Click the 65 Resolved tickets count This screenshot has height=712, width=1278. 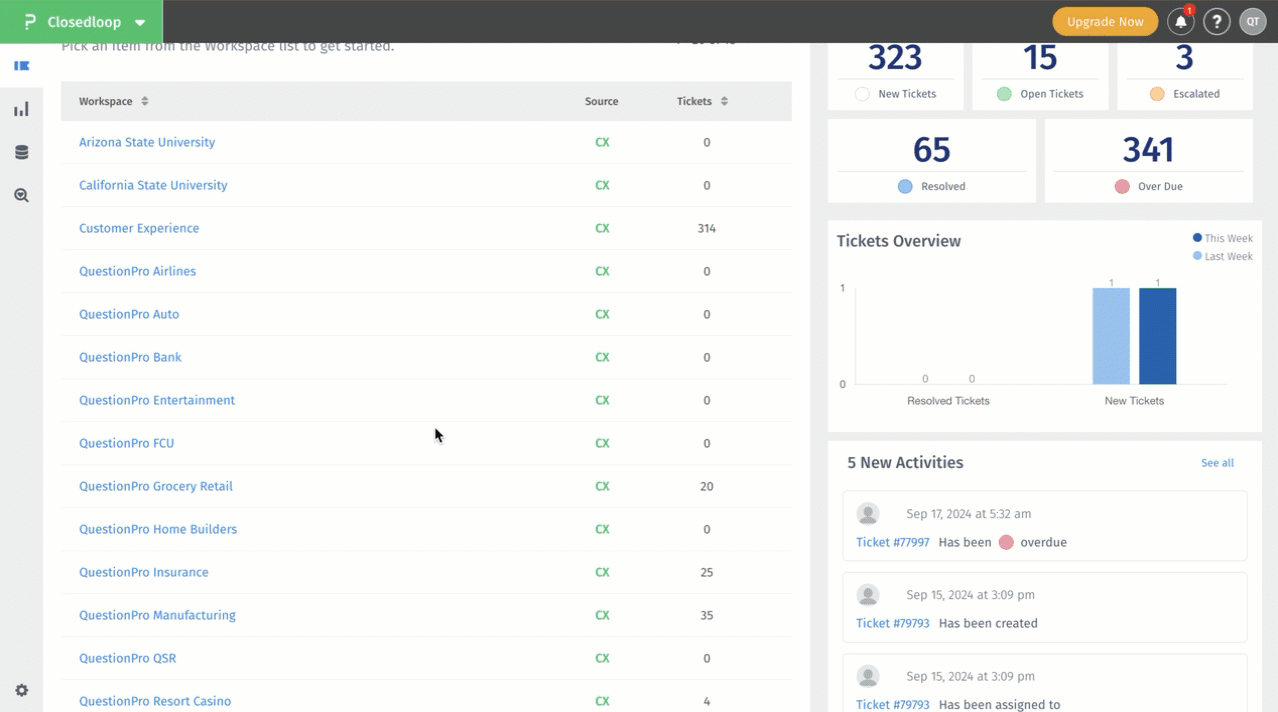[931, 150]
